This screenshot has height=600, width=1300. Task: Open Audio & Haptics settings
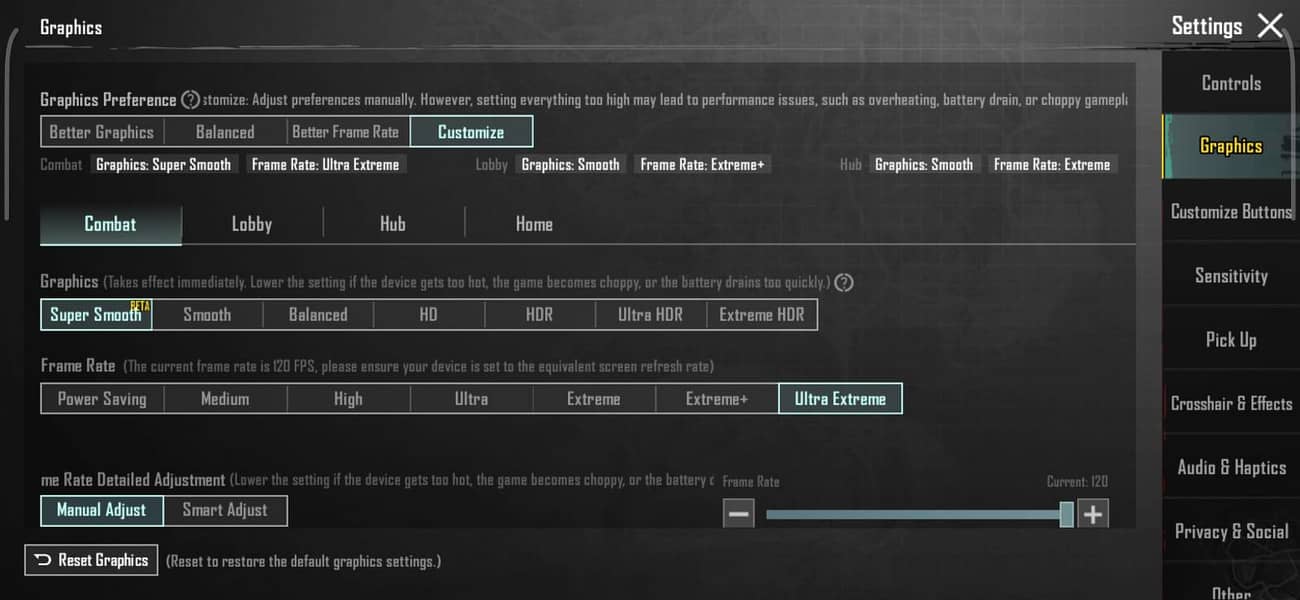(x=1231, y=468)
